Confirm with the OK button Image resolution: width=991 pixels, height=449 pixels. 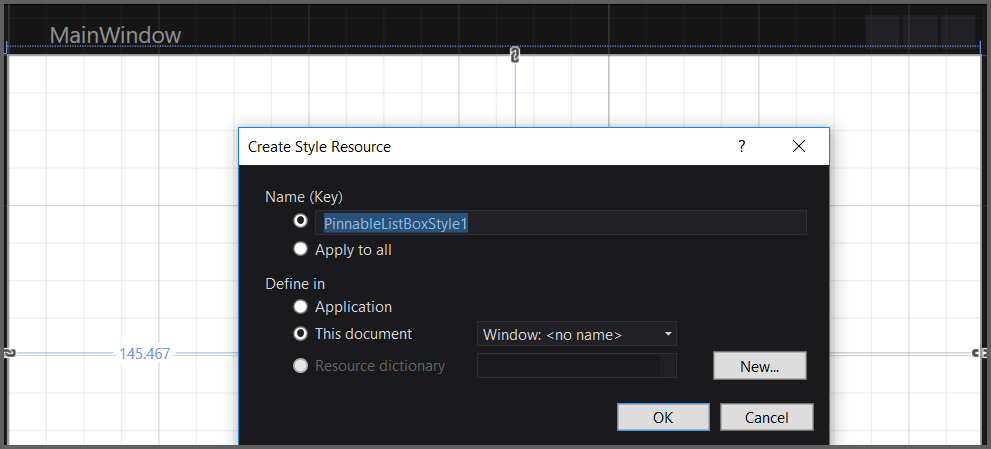663,418
